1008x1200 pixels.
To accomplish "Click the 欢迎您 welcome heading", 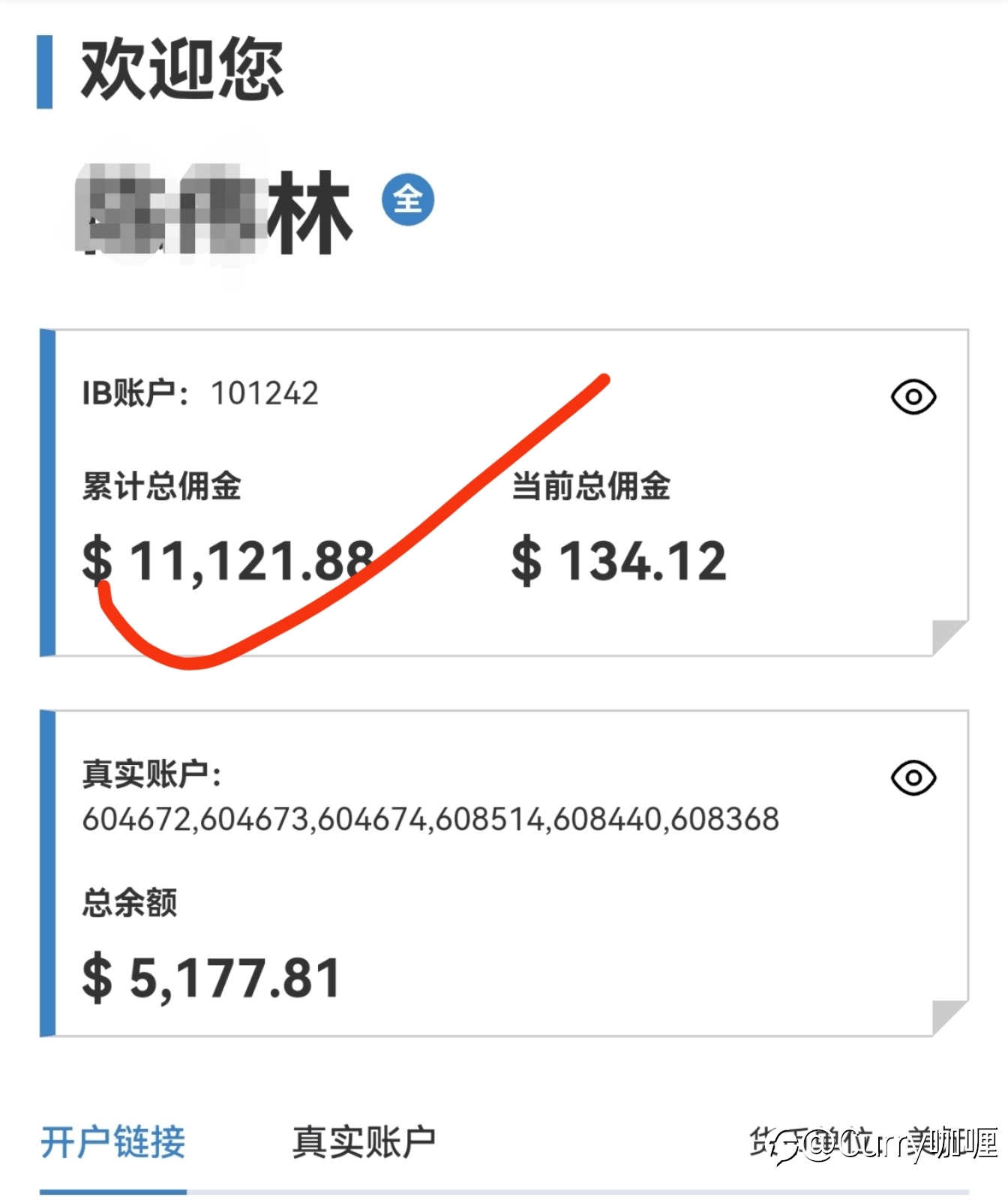I will pyautogui.click(x=181, y=70).
